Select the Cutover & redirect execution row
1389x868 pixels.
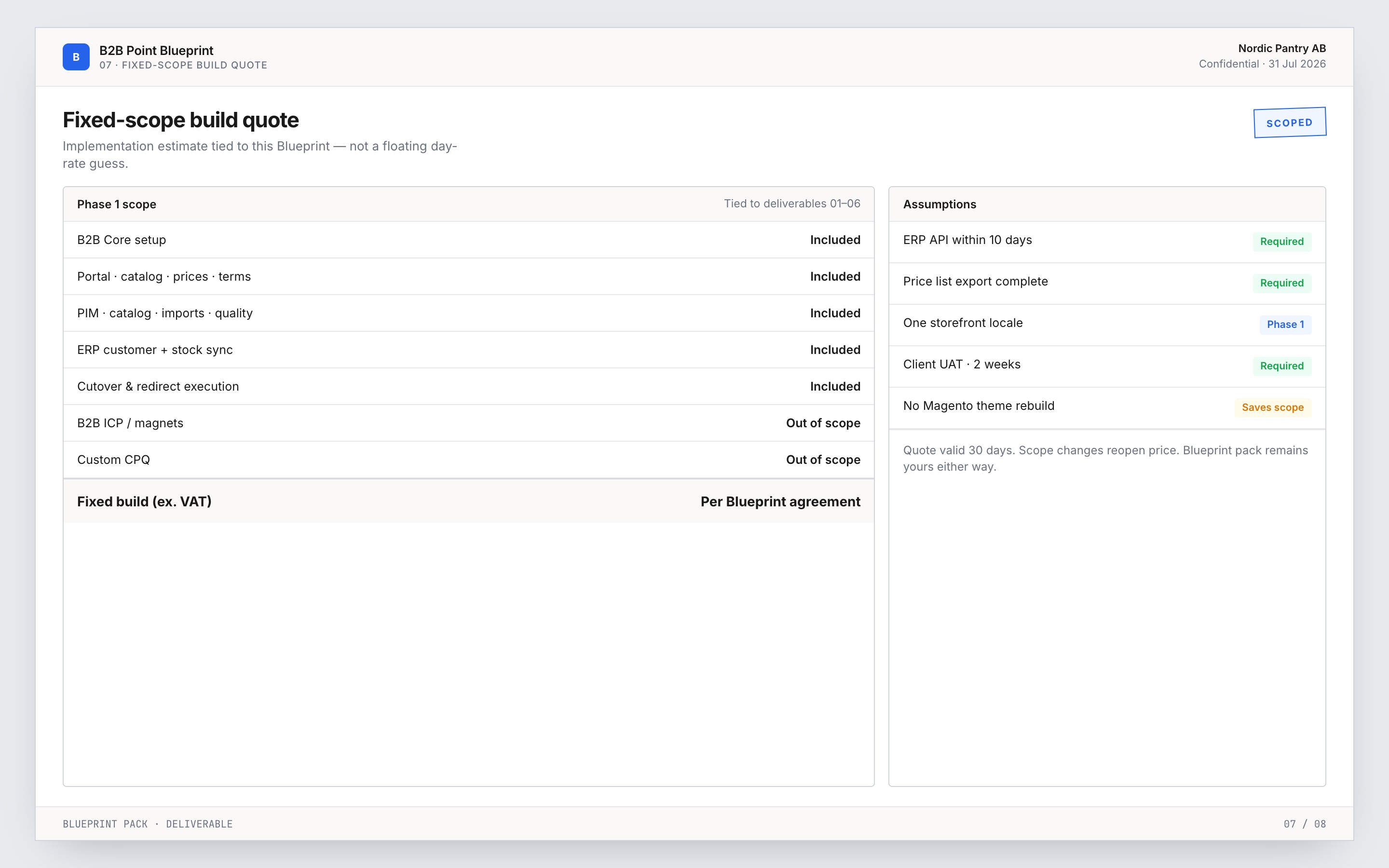click(x=468, y=387)
